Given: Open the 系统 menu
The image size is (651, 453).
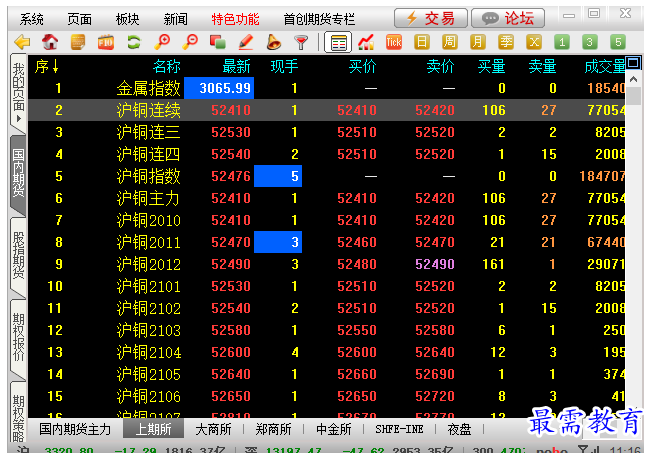Looking at the screenshot, I should pos(32,19).
